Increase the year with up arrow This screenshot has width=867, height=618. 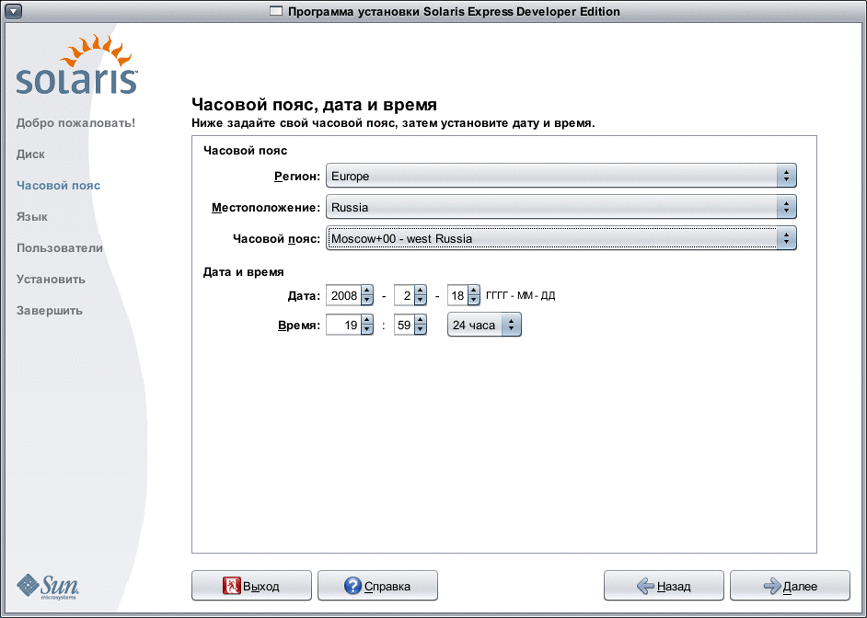coord(367,290)
